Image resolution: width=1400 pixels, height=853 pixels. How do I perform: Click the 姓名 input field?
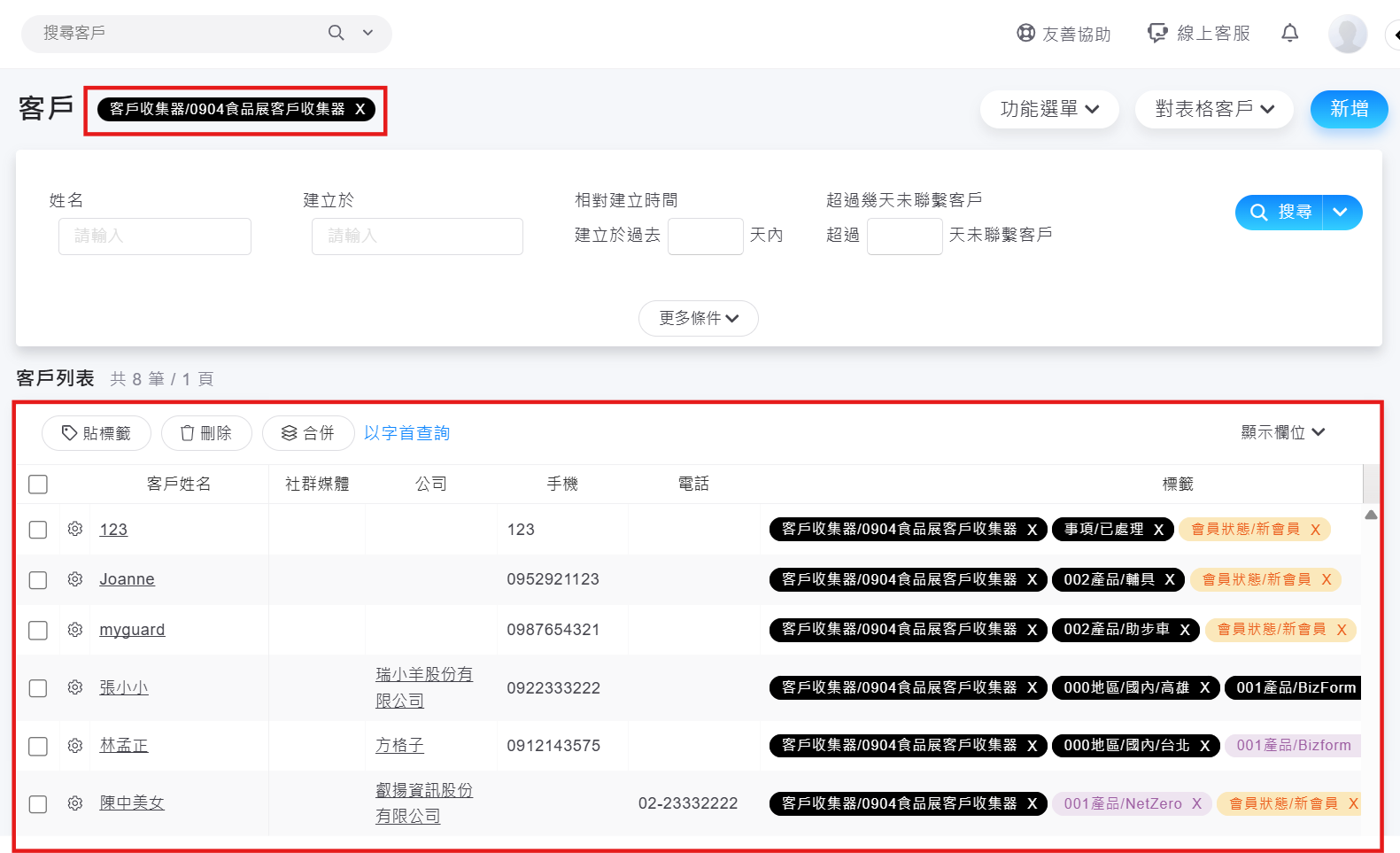coord(155,237)
